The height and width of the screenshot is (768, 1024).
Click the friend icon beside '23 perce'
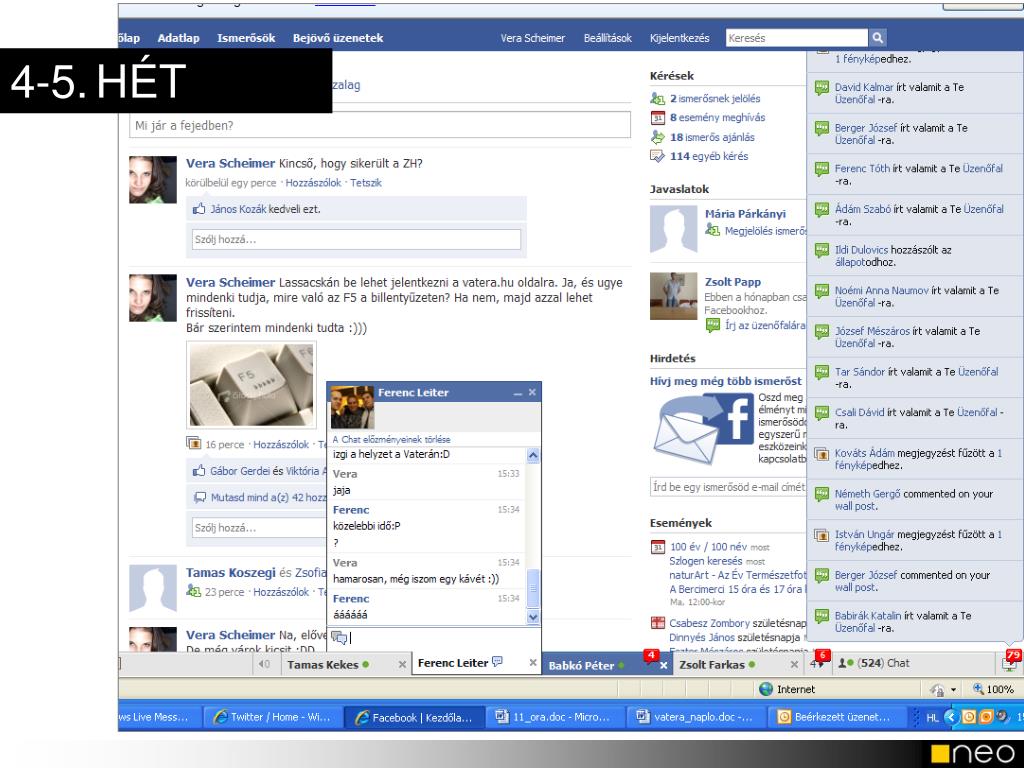coord(193,591)
